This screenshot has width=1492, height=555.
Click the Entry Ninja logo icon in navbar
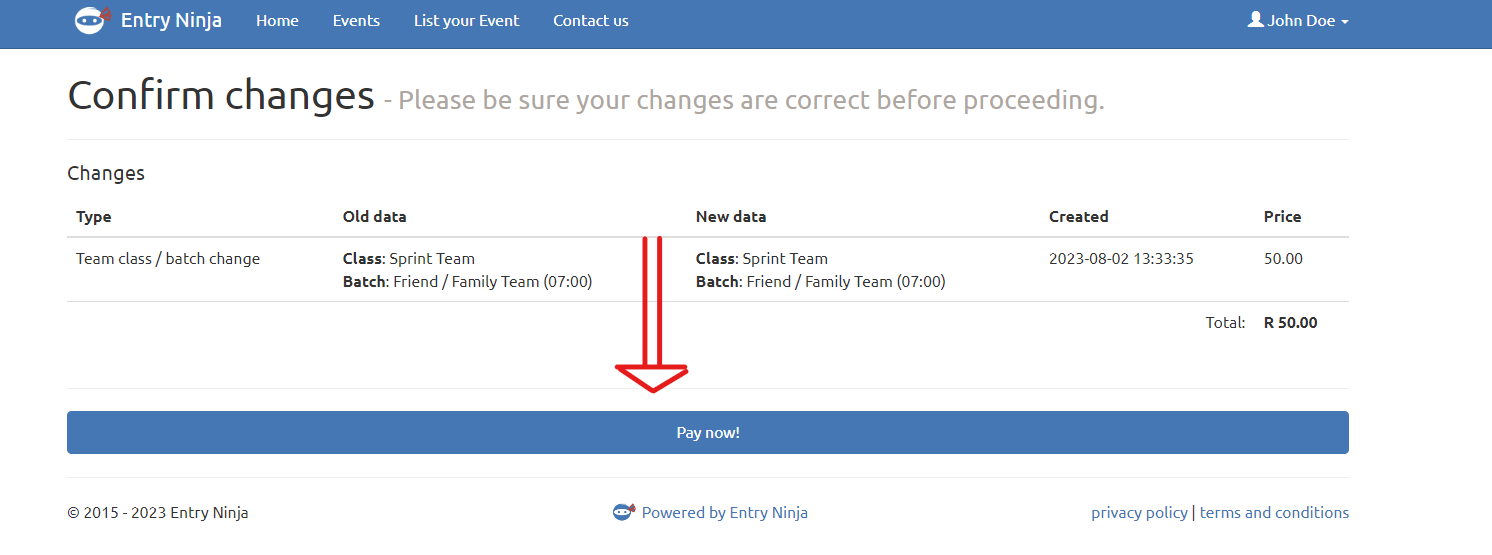(92, 20)
